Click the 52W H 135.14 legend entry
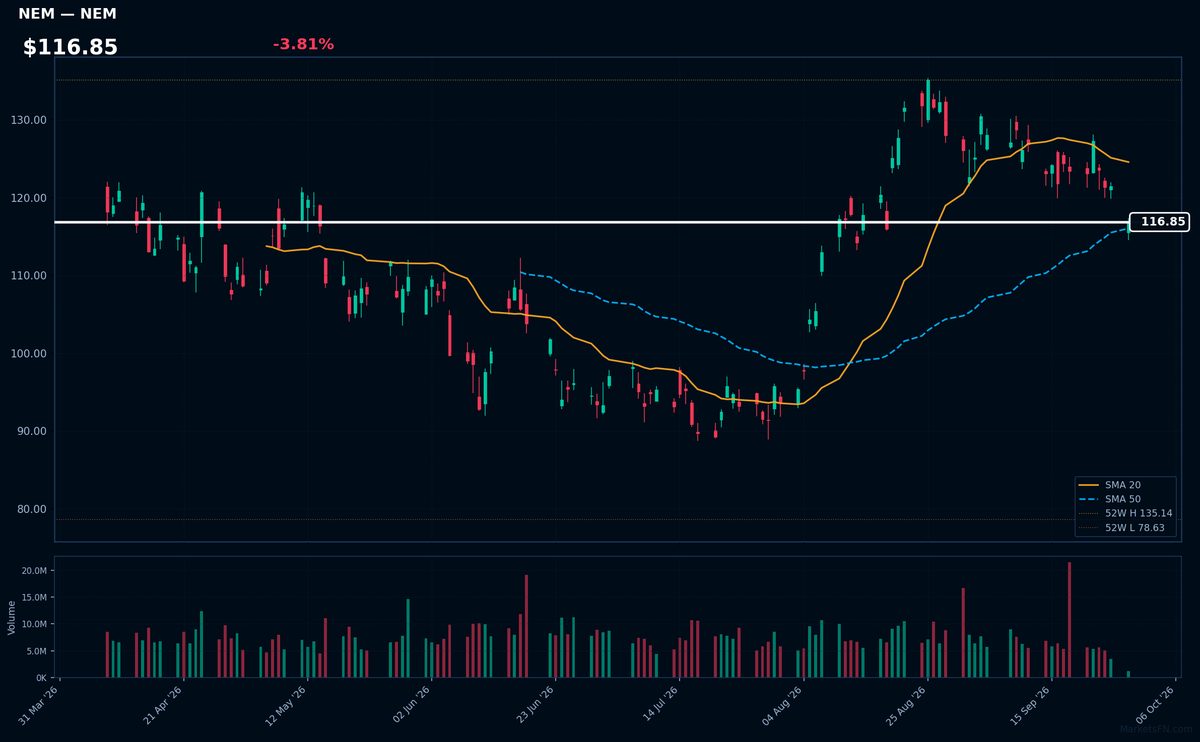Screen dimensions: 1200x742 pos(1125,513)
